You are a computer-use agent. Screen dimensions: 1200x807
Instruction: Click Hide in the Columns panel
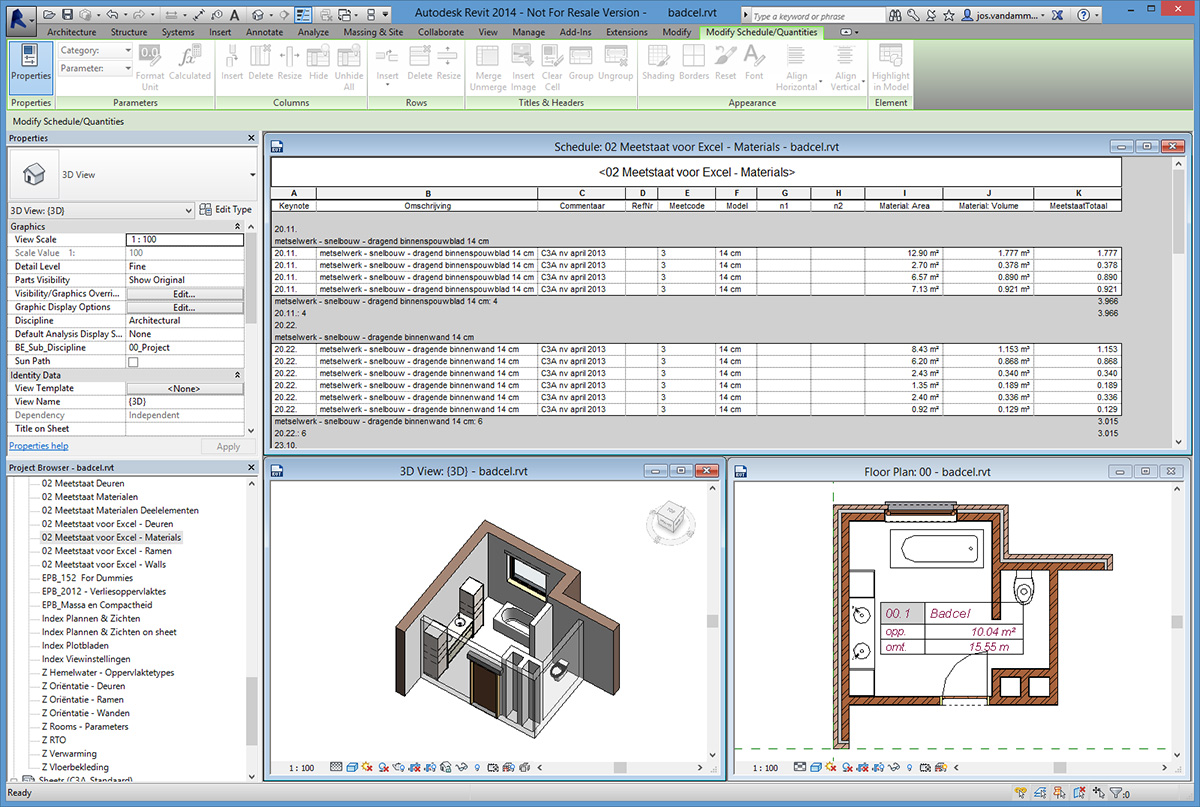click(318, 62)
